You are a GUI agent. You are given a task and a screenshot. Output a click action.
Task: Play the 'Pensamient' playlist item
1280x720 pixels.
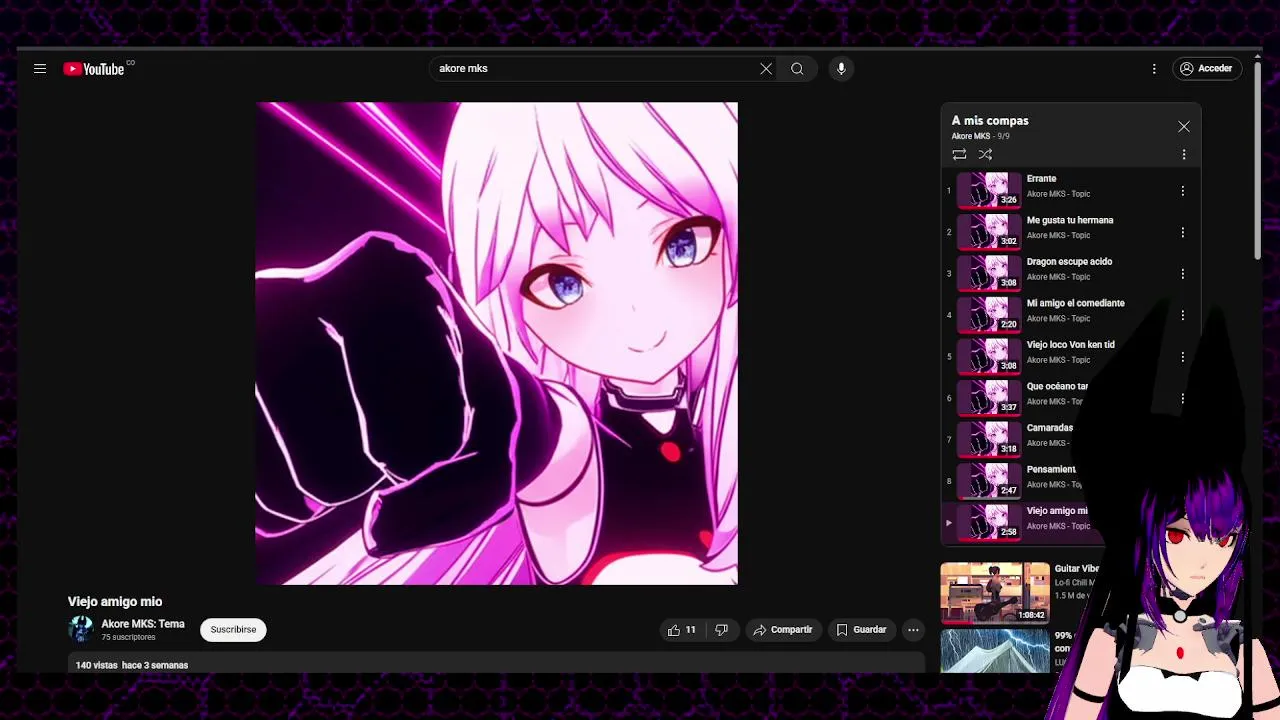[1020, 481]
